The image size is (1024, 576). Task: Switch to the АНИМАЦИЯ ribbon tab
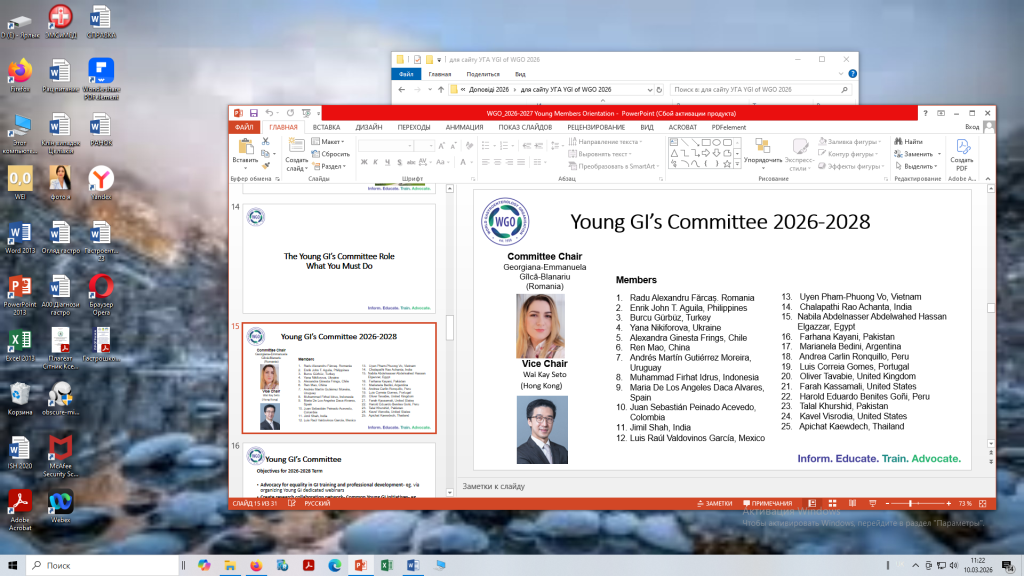click(464, 127)
